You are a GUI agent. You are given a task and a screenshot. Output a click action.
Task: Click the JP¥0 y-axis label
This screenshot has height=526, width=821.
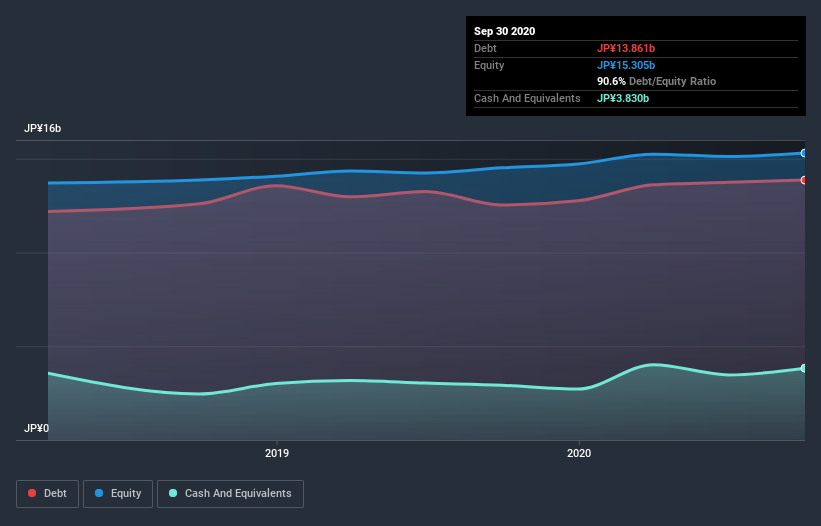(36, 428)
